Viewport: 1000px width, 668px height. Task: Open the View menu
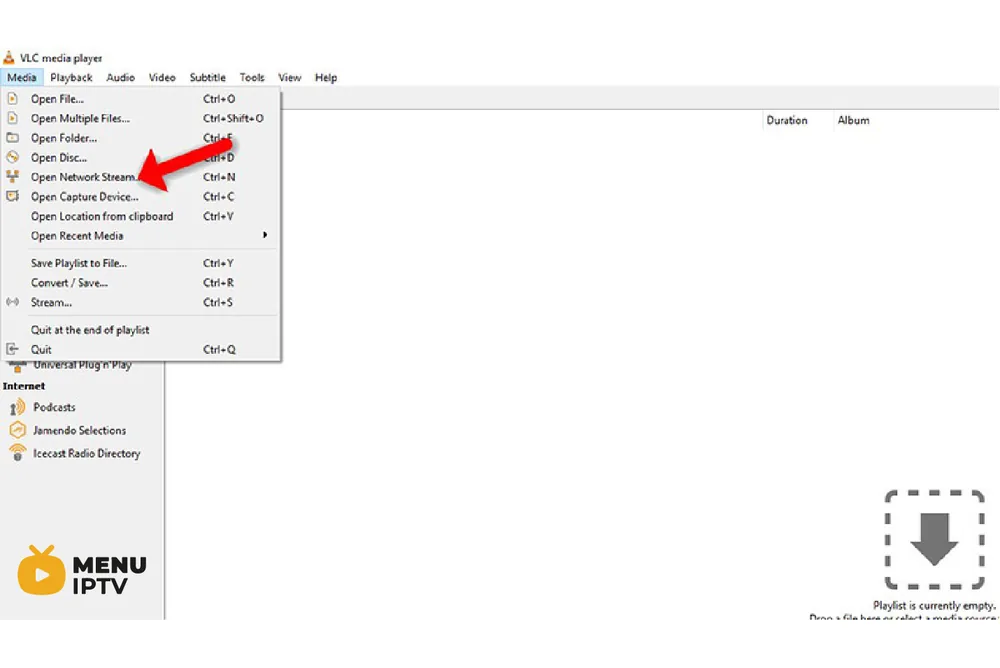click(x=290, y=77)
